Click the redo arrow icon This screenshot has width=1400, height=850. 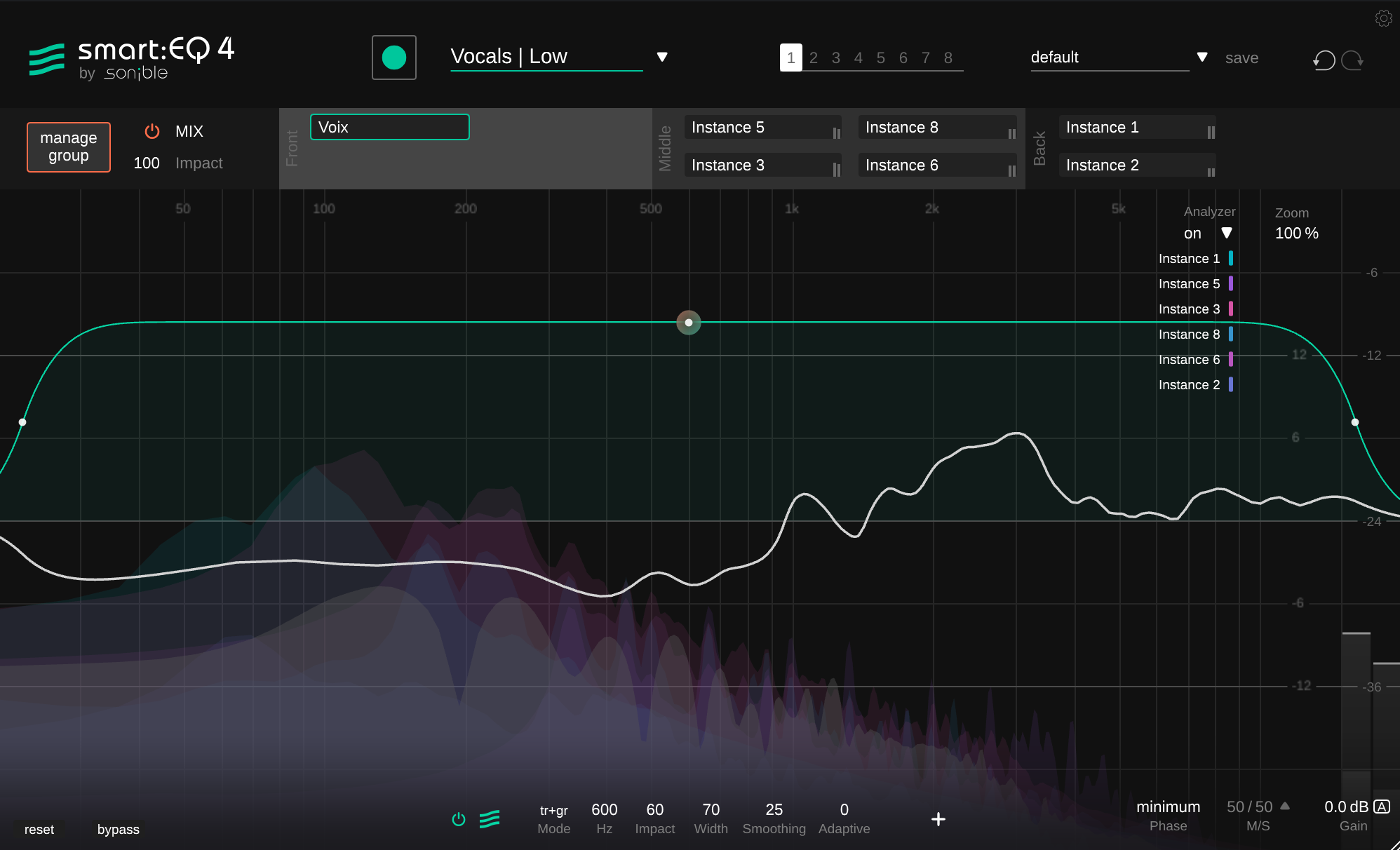pyautogui.click(x=1352, y=60)
